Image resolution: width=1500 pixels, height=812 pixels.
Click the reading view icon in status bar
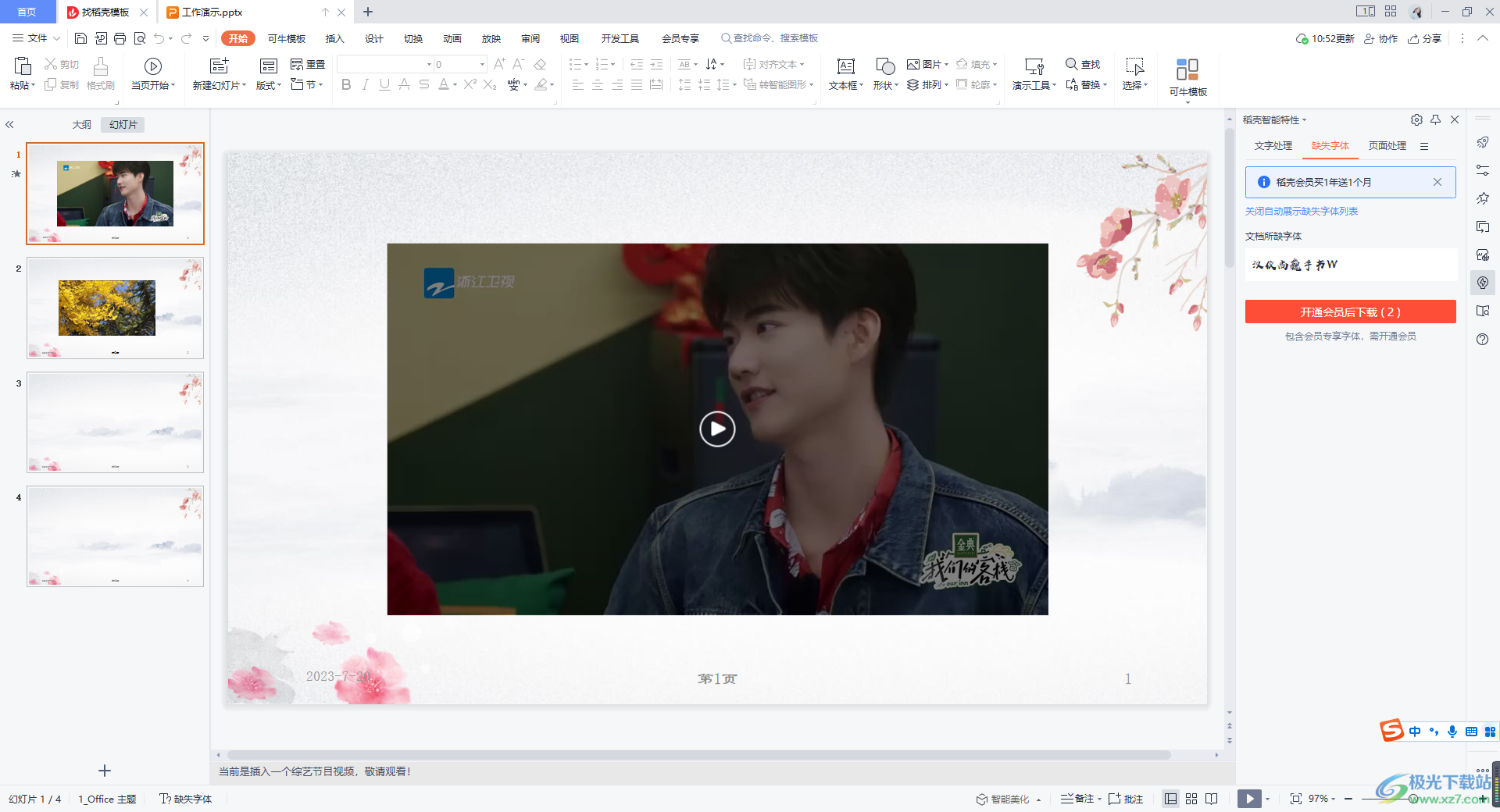1212,799
